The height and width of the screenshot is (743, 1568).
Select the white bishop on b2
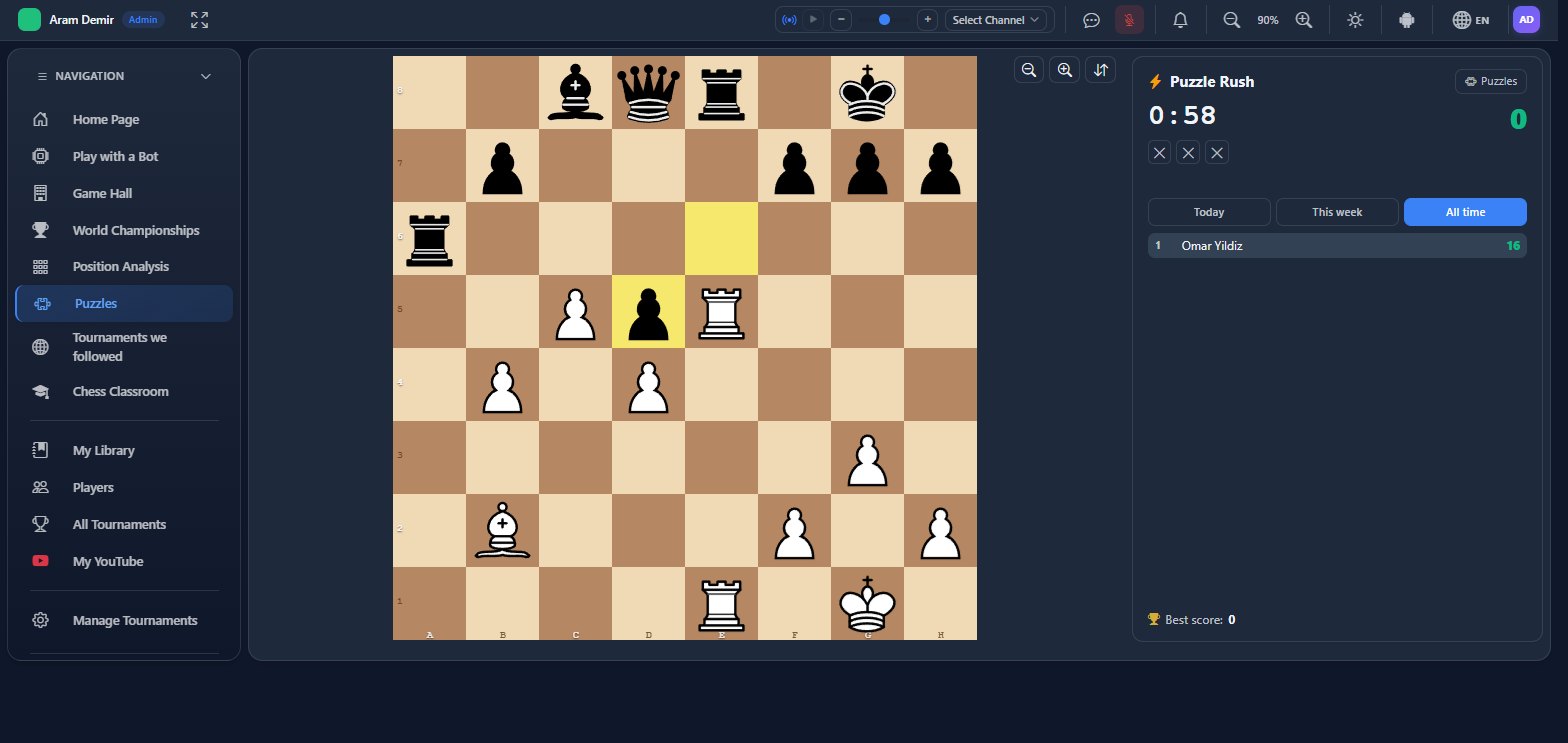(x=502, y=531)
